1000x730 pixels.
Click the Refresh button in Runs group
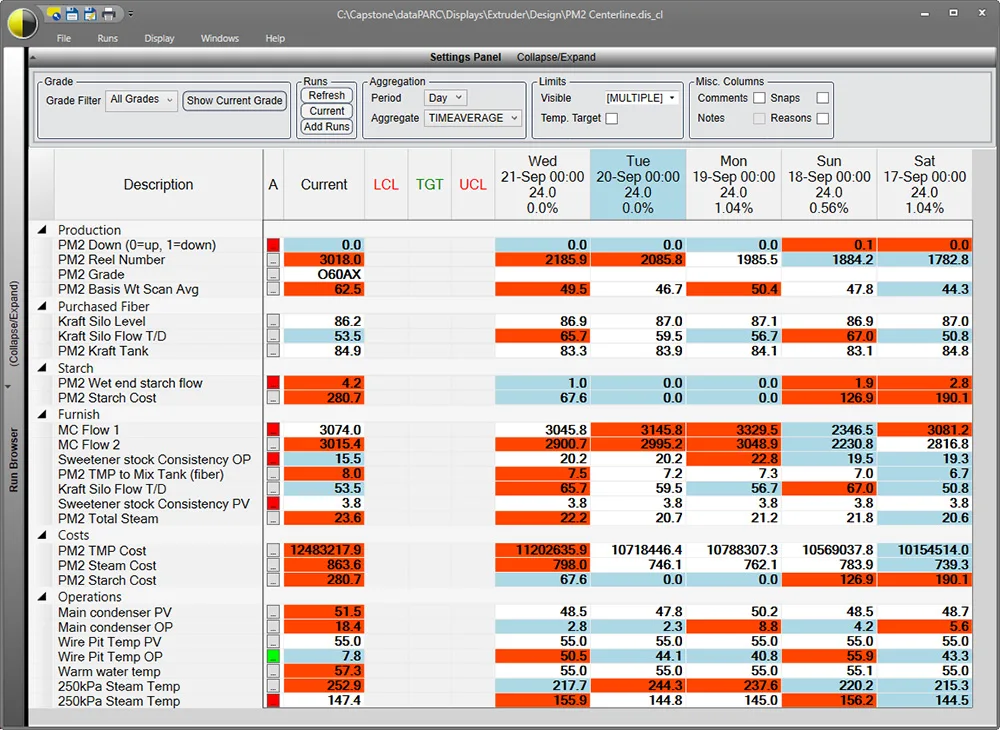pos(326,95)
